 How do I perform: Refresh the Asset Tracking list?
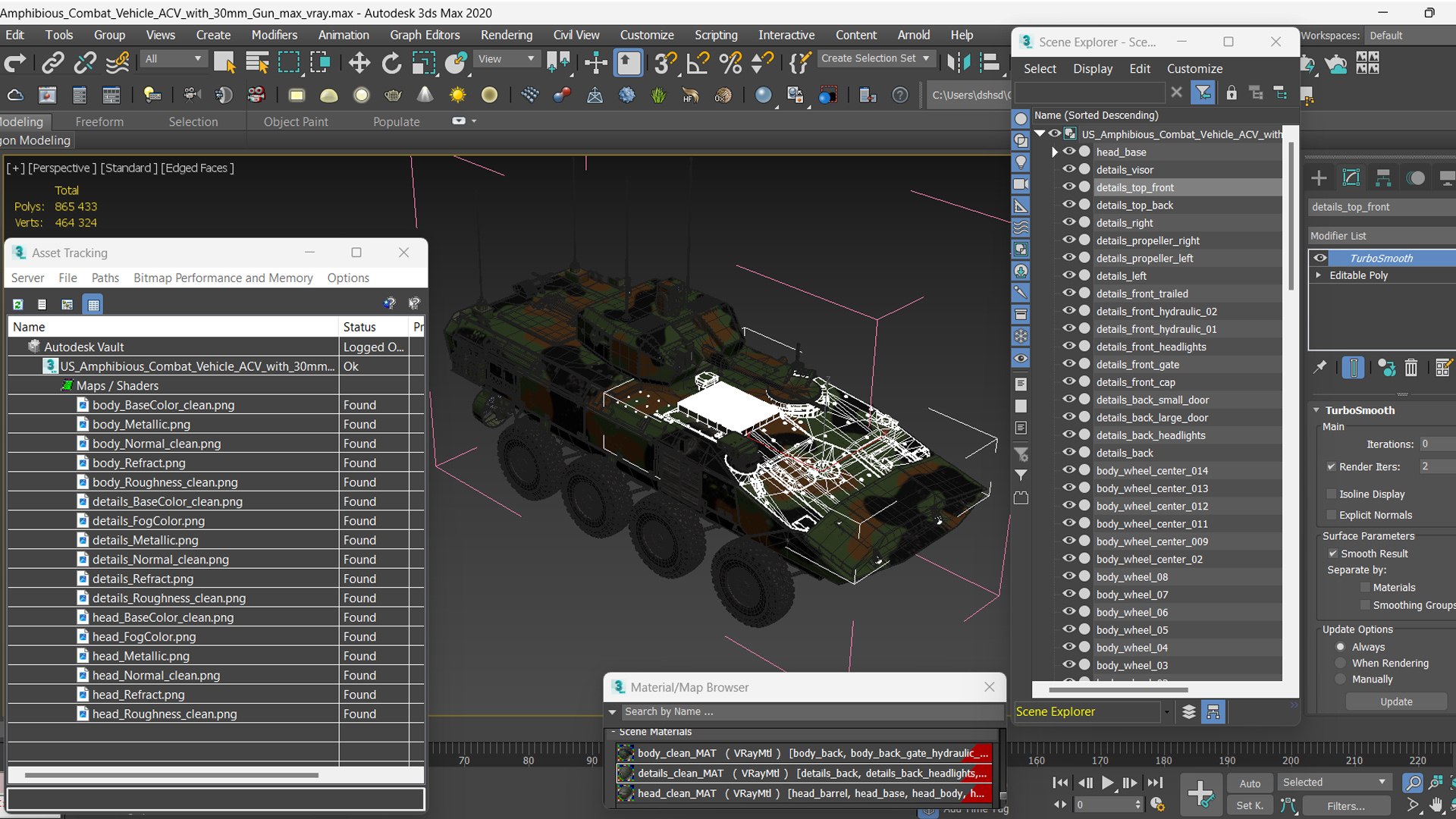click(17, 304)
